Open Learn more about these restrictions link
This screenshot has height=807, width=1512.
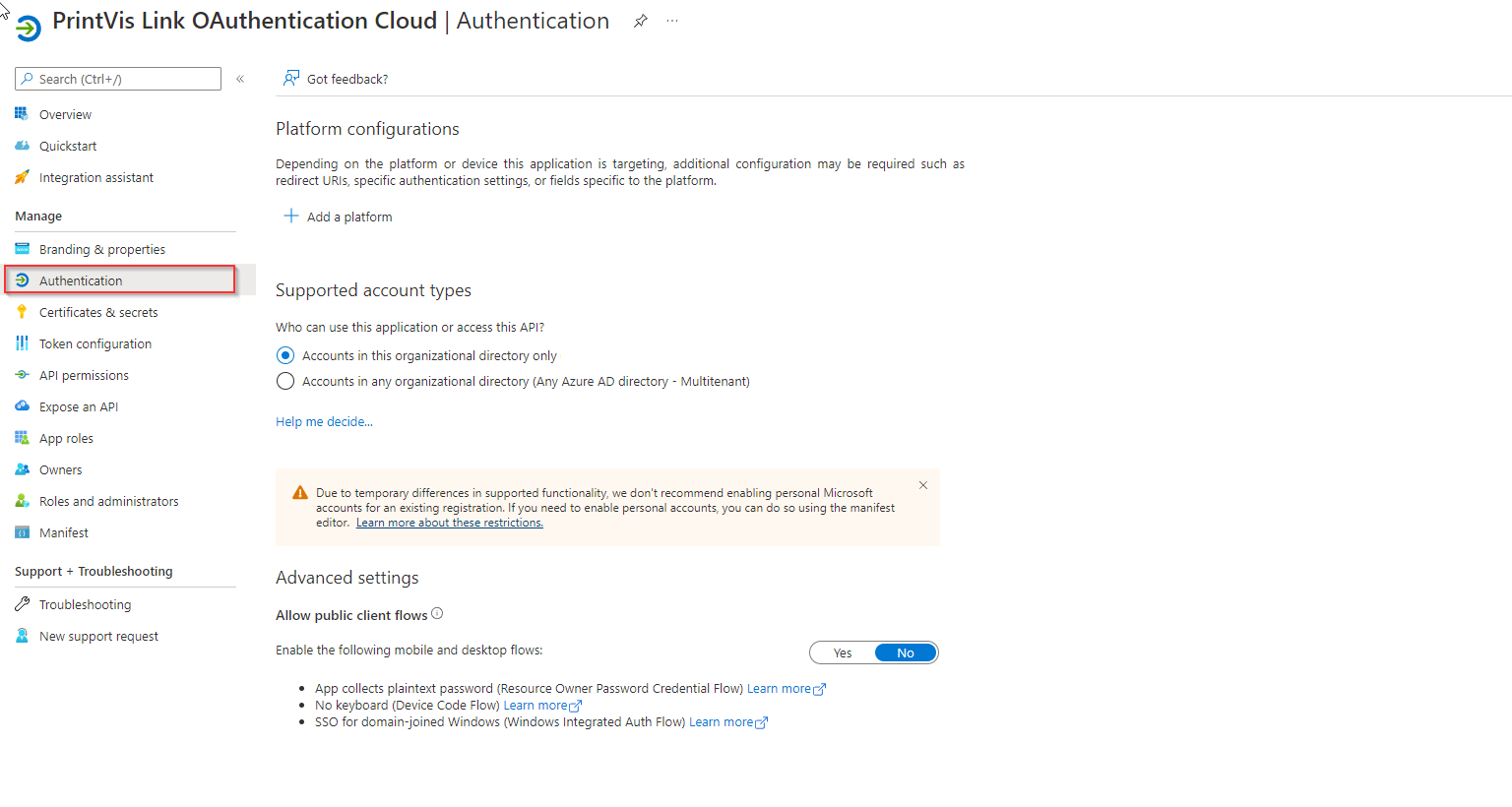point(449,523)
